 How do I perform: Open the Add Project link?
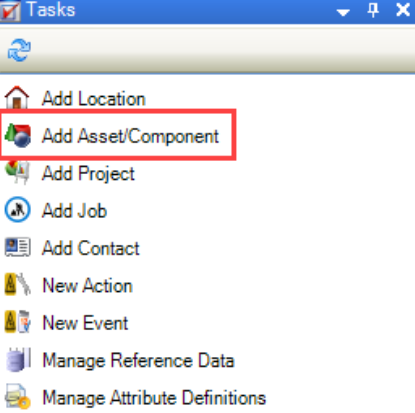pos(88,174)
